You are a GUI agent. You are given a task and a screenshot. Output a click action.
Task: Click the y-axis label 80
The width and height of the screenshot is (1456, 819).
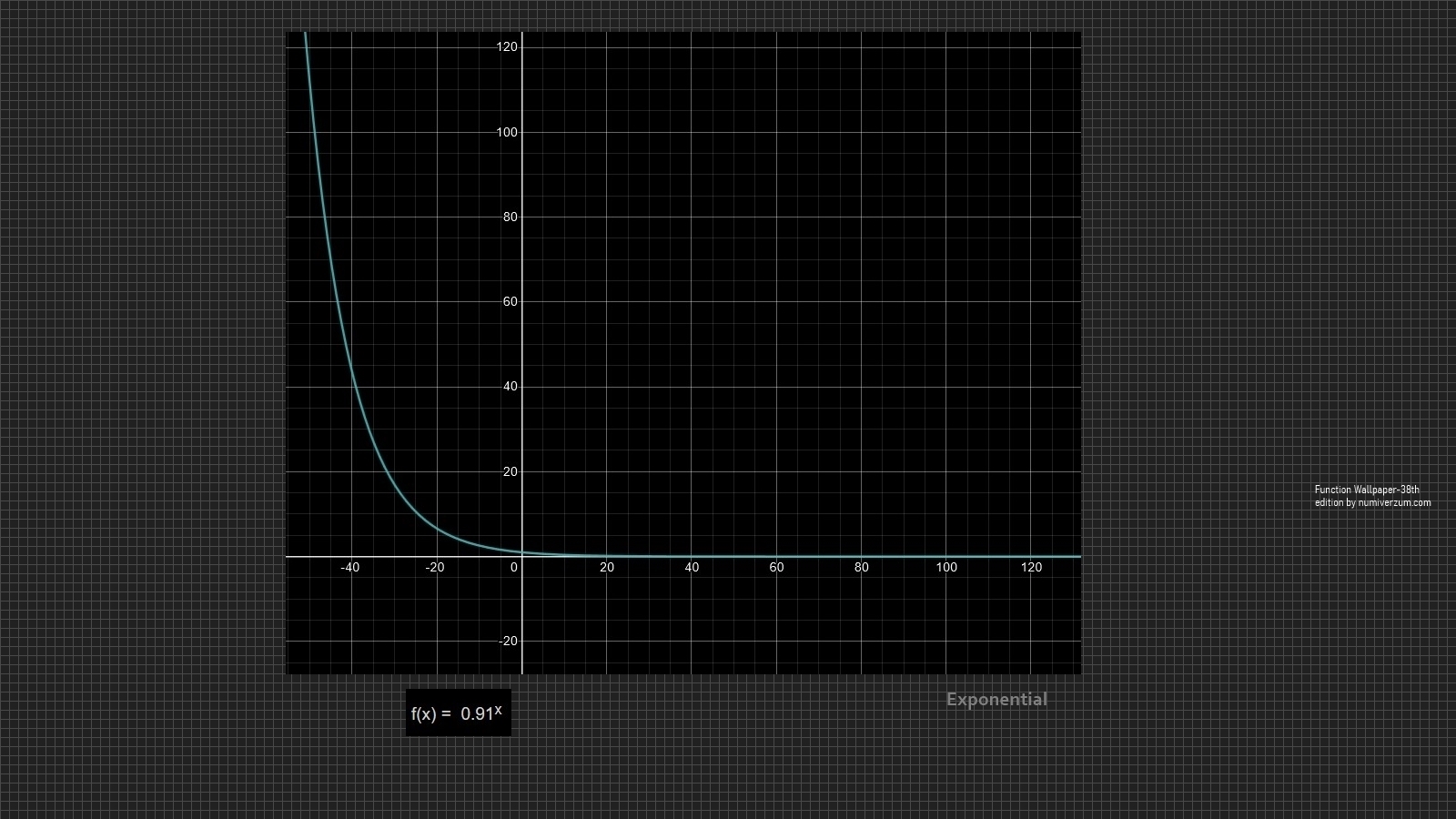[x=510, y=217]
